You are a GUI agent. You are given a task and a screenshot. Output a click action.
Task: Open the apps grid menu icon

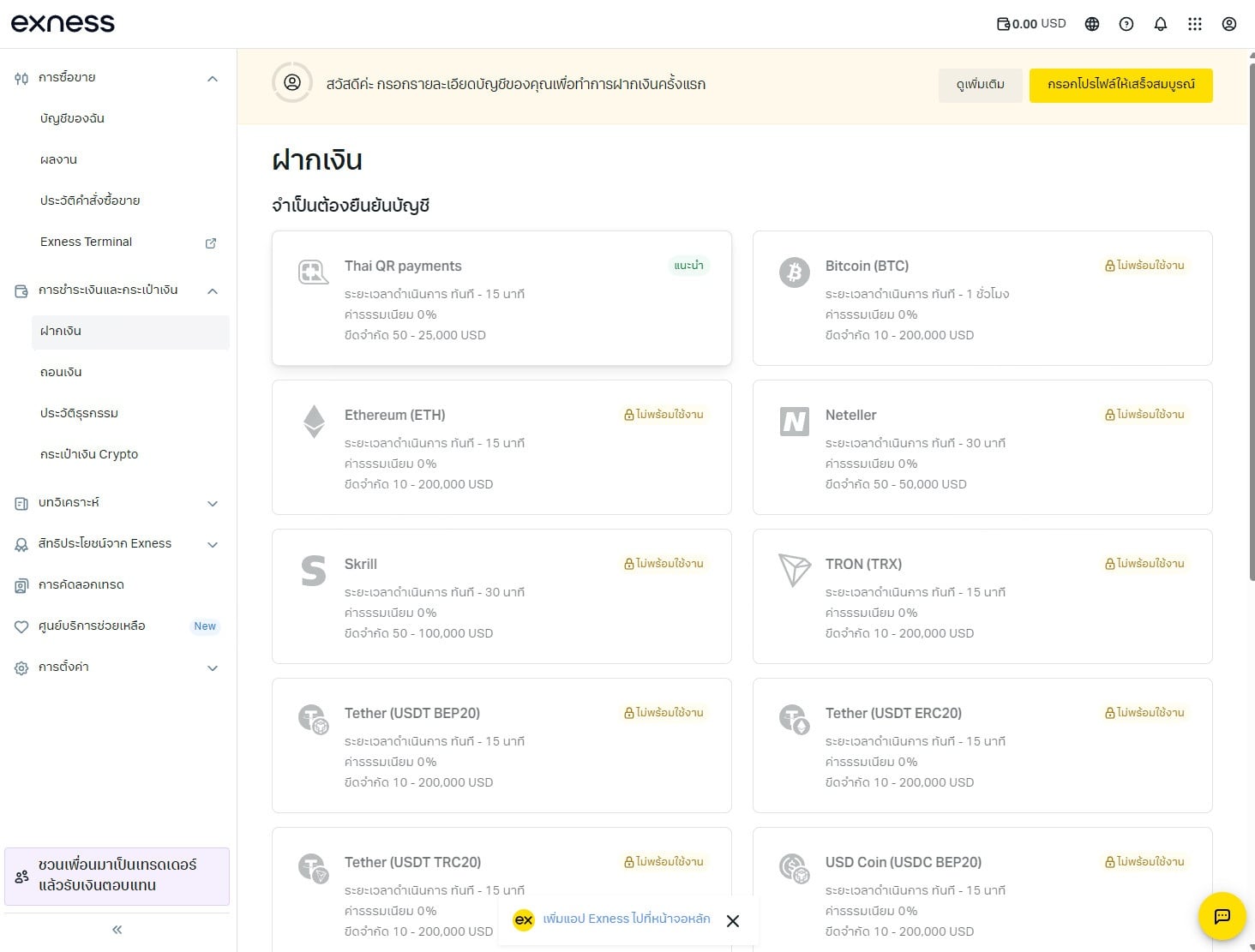(x=1195, y=24)
